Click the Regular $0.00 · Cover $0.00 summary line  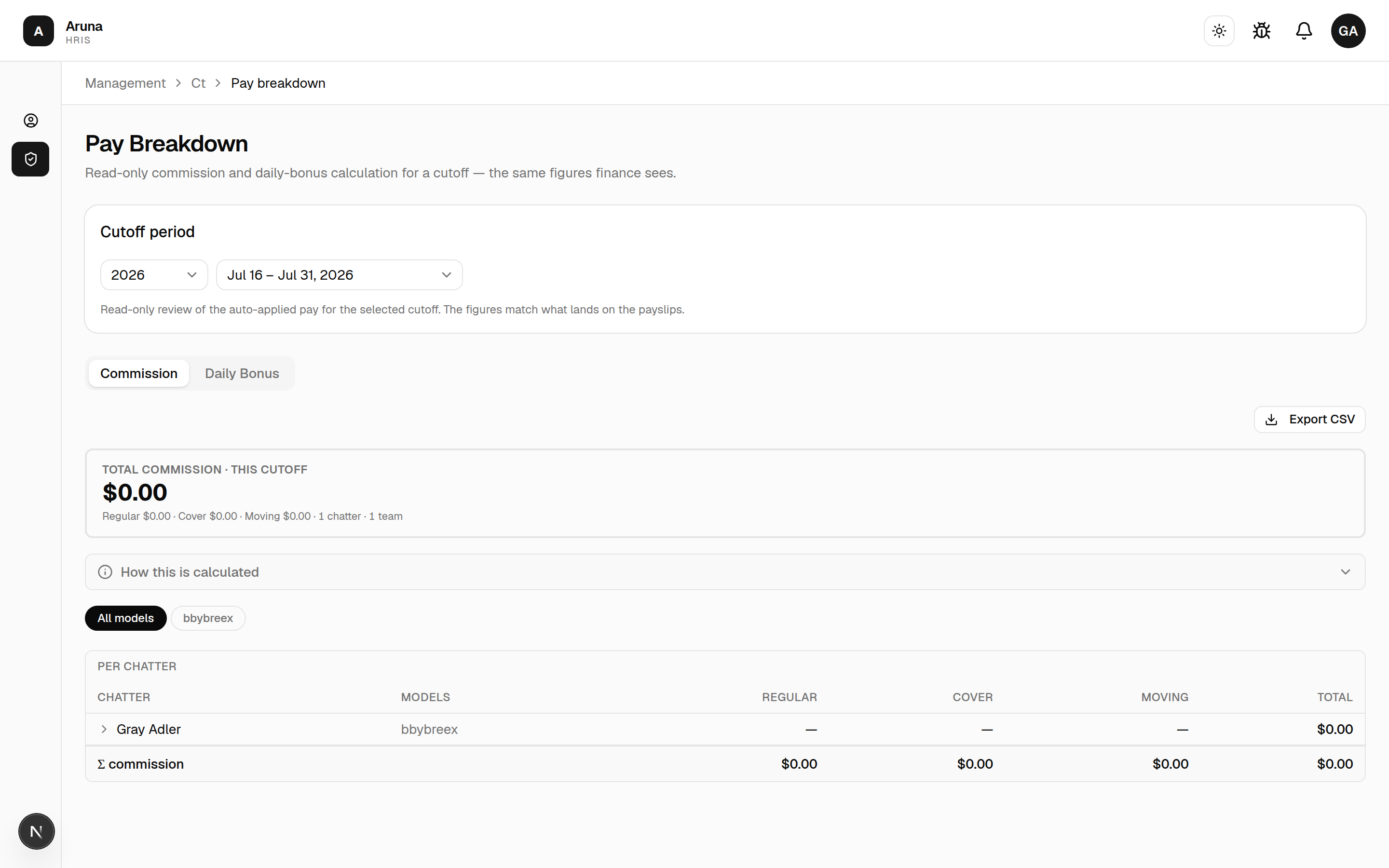click(x=253, y=516)
